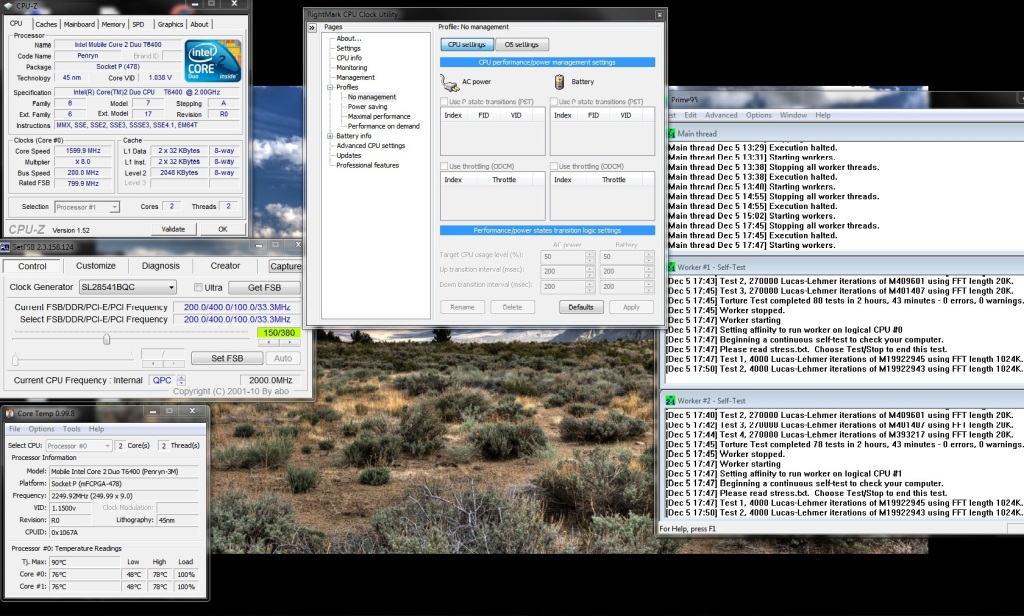This screenshot has width=1024, height=616.
Task: Click the Main thread window icon in Prime95
Action: [x=671, y=133]
